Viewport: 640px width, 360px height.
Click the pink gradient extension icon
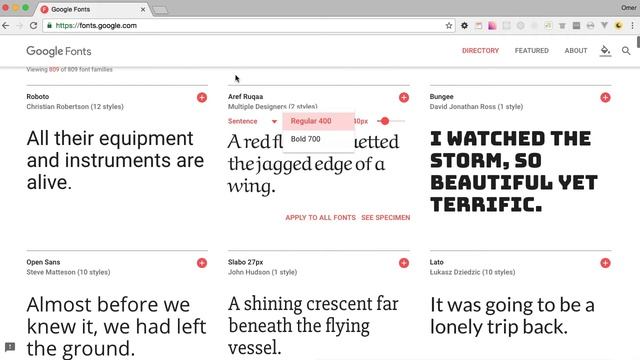click(x=492, y=25)
